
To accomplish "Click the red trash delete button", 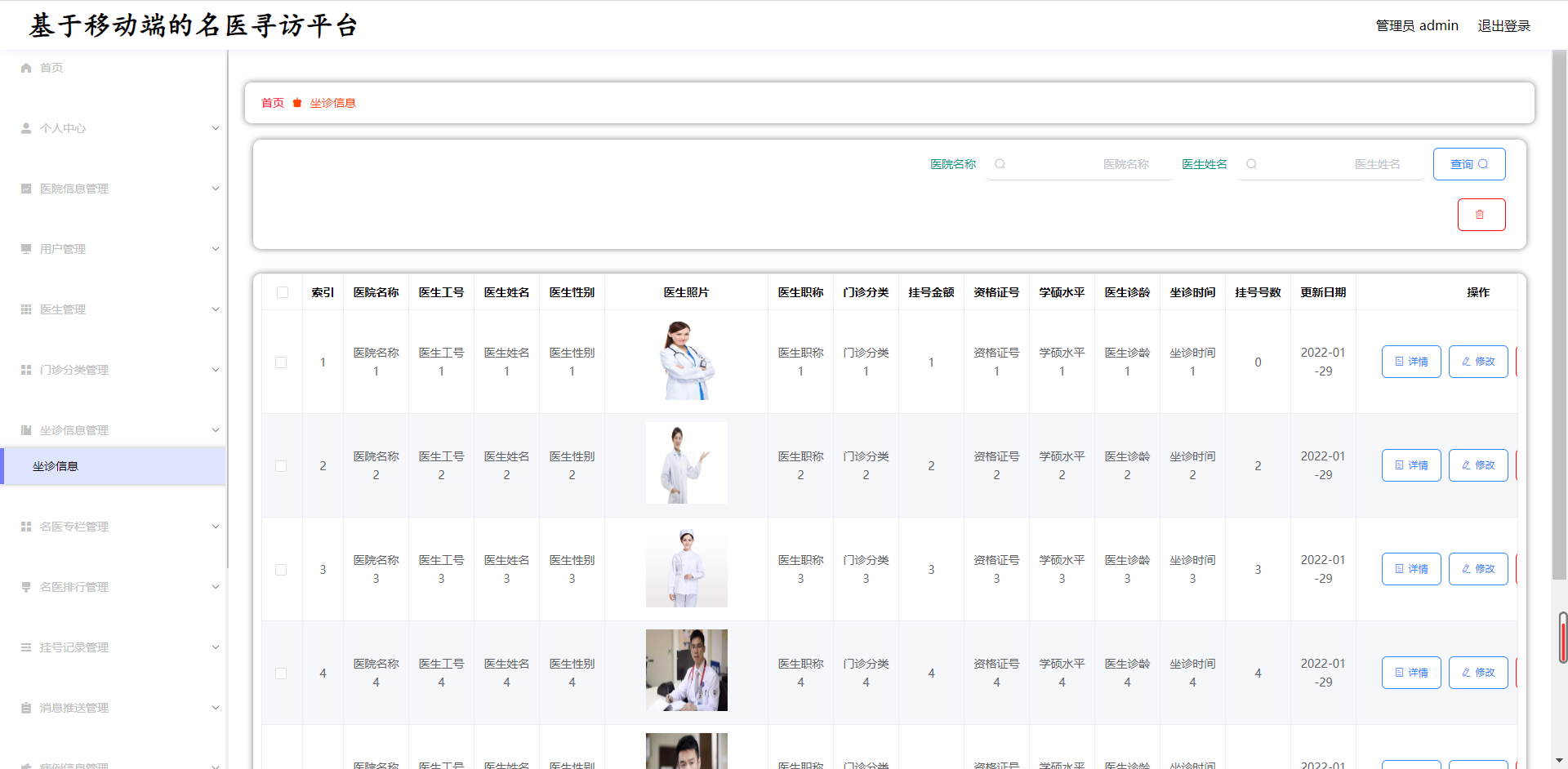I will click(1481, 215).
